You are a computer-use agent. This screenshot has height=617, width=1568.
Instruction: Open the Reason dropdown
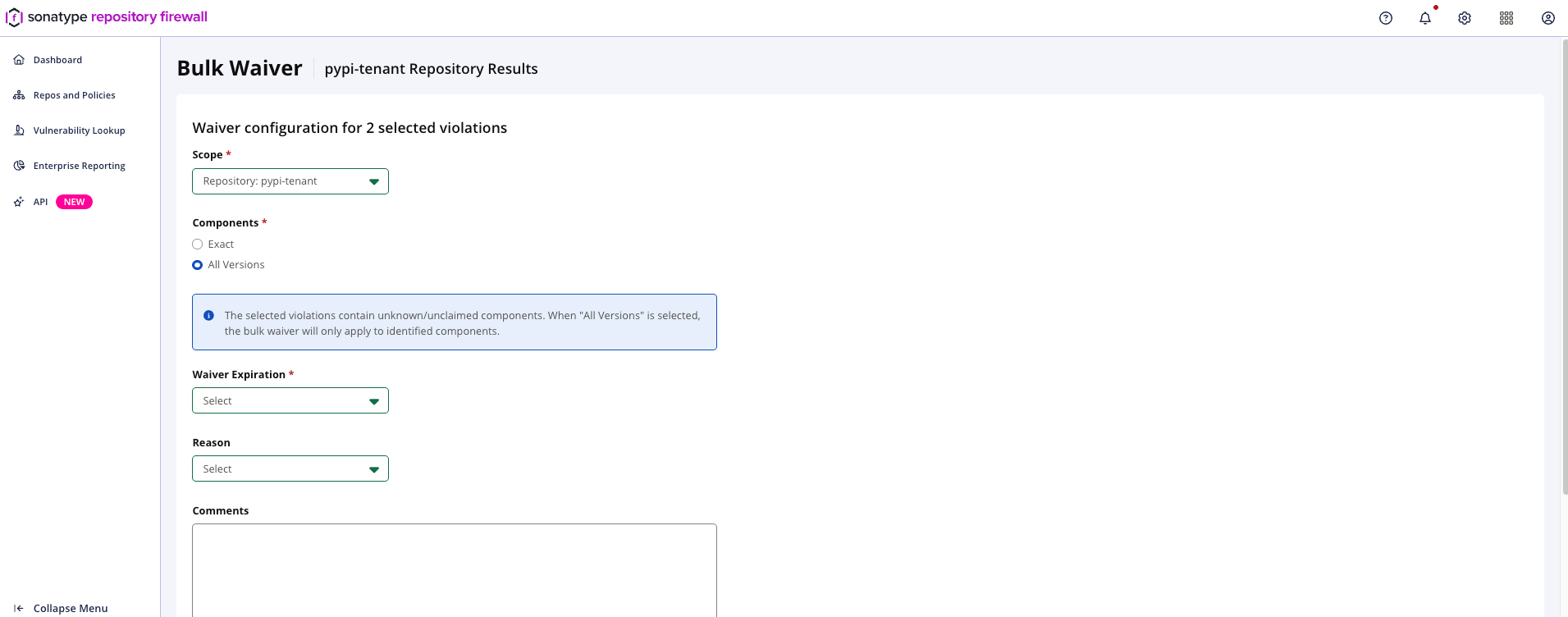coord(290,468)
